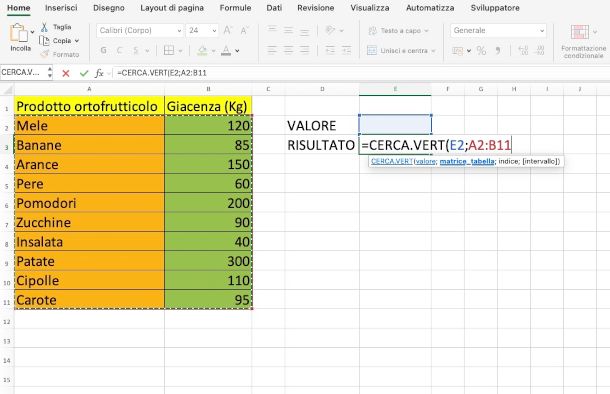
Task: Toggle italic C formatting
Action: (119, 50)
